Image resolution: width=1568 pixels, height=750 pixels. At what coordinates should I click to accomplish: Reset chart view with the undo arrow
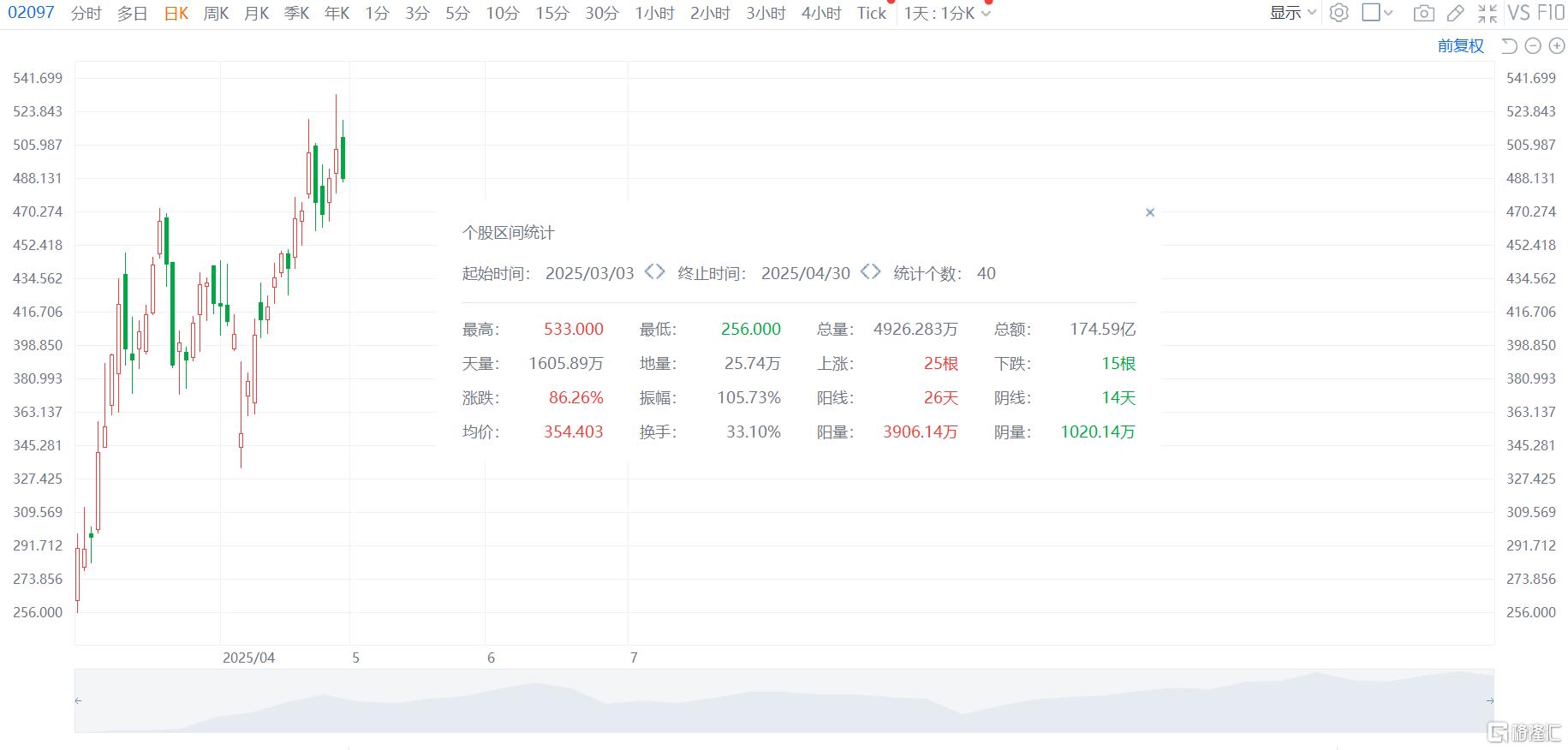point(1509,46)
